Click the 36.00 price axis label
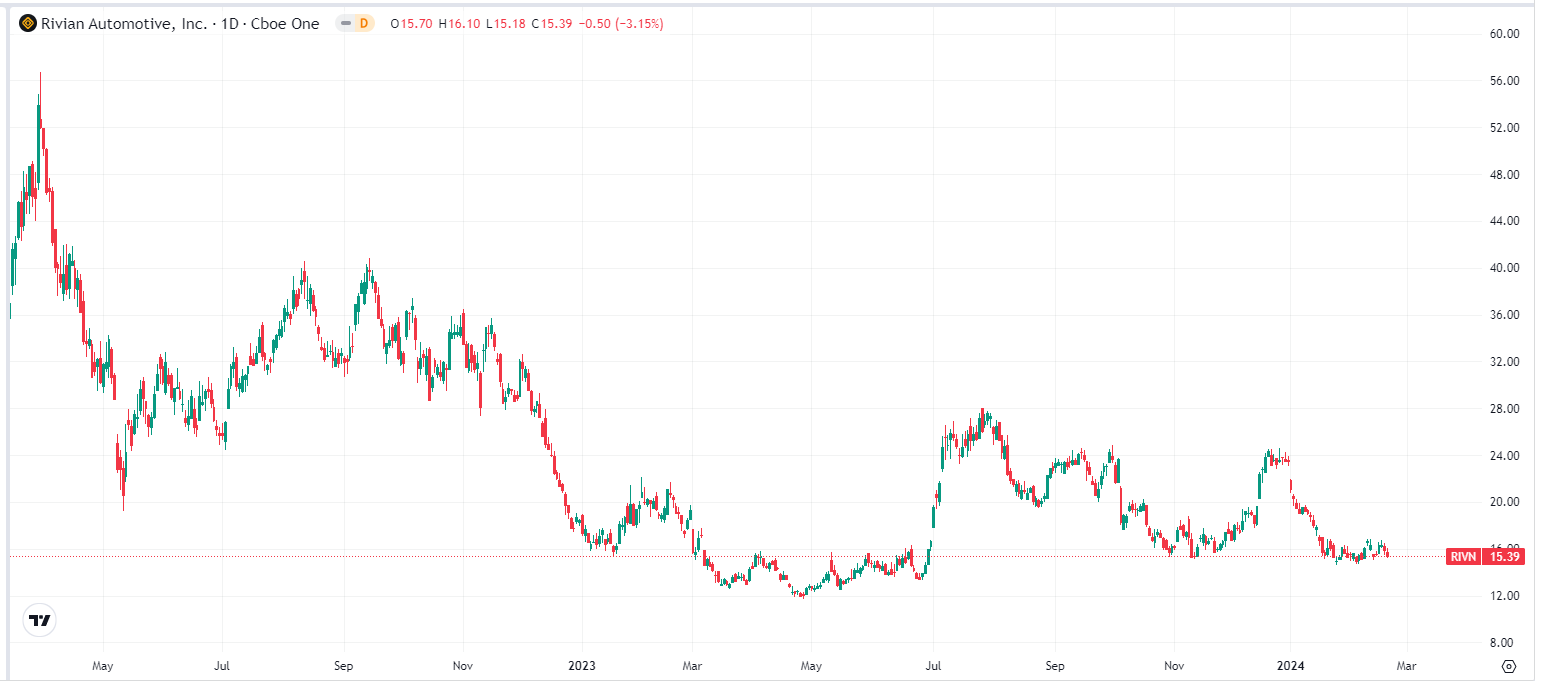The image size is (1541, 691). (x=1504, y=315)
